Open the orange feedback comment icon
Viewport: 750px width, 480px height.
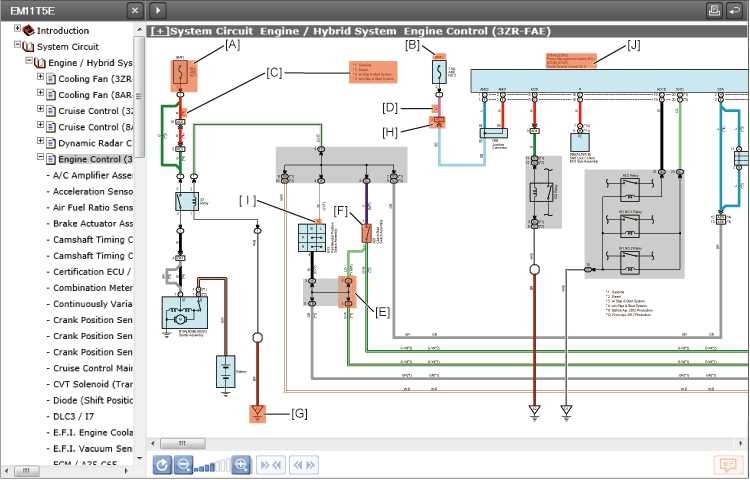pyautogui.click(x=726, y=465)
